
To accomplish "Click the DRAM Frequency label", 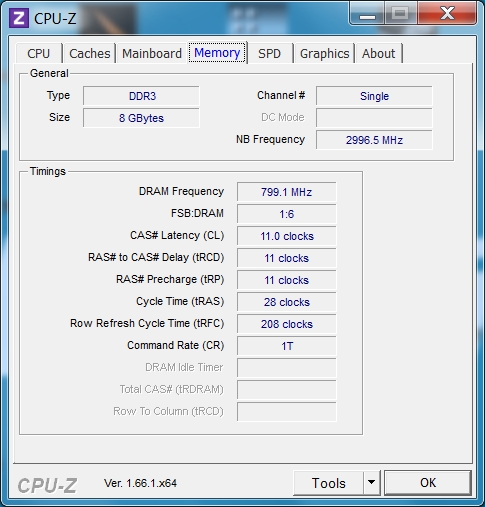I will pyautogui.click(x=181, y=191).
